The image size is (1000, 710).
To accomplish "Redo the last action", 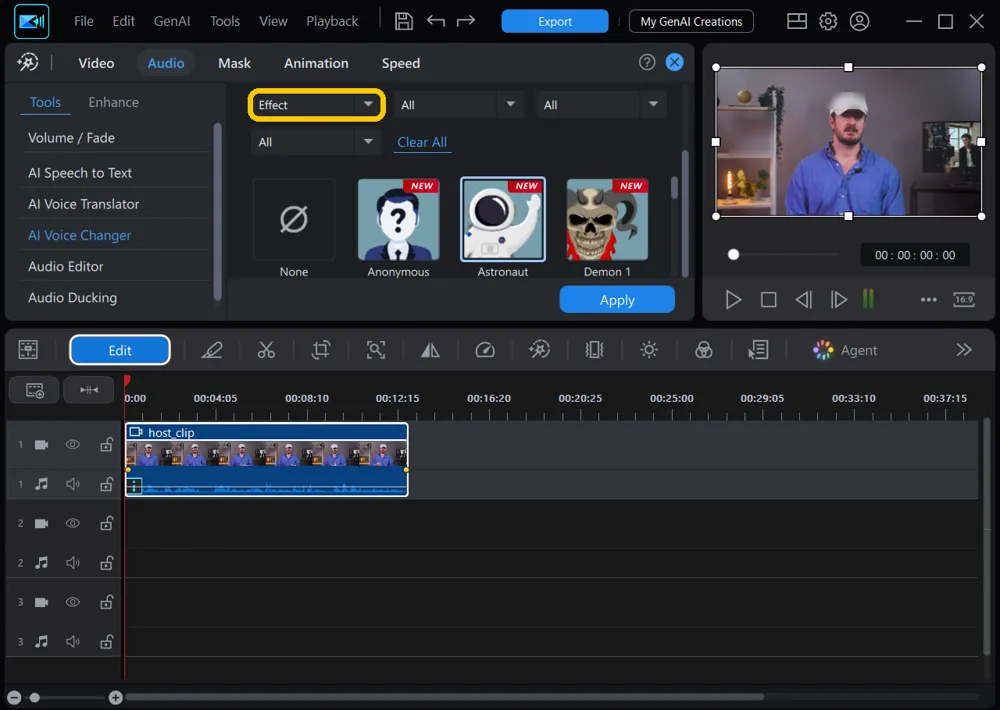I will click(466, 21).
